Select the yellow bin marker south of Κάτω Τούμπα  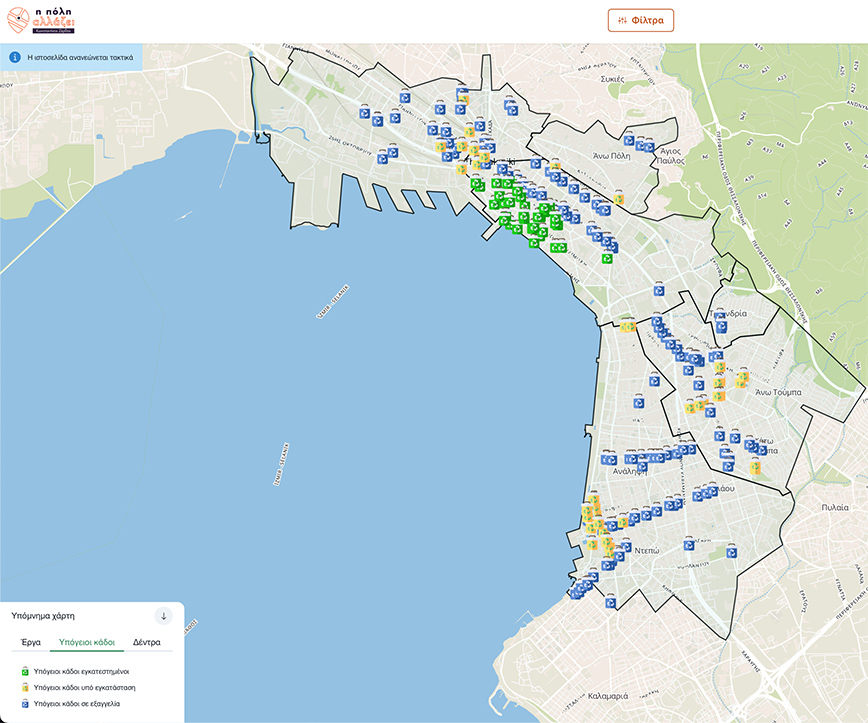[756, 468]
